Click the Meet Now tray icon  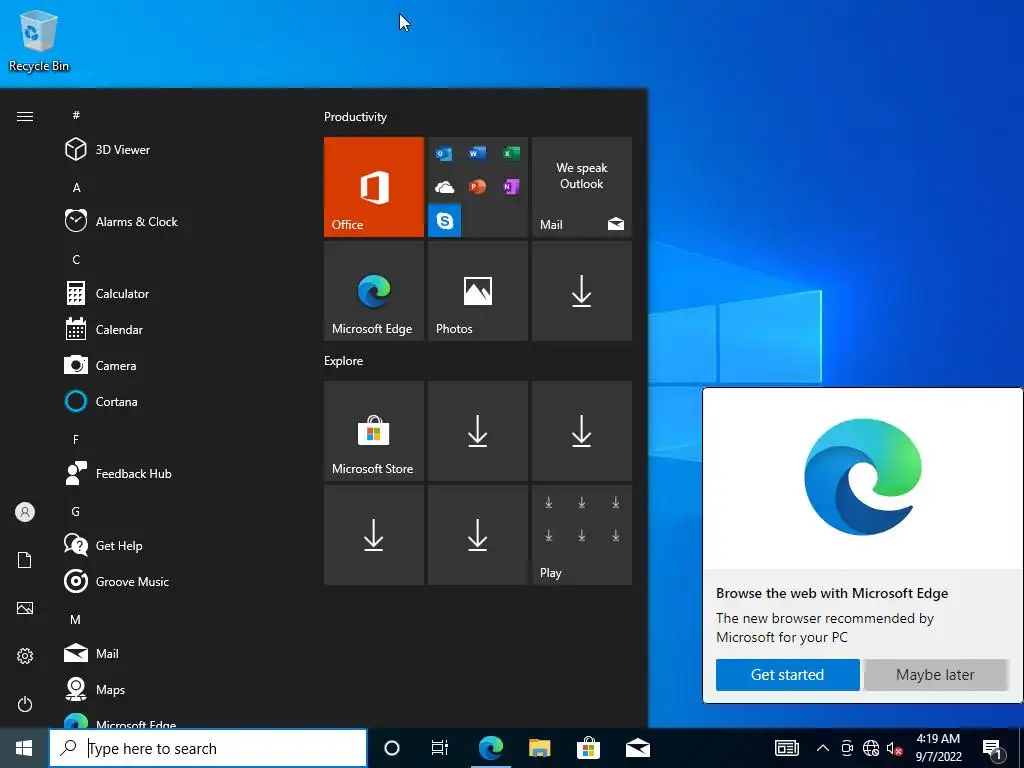(x=847, y=748)
